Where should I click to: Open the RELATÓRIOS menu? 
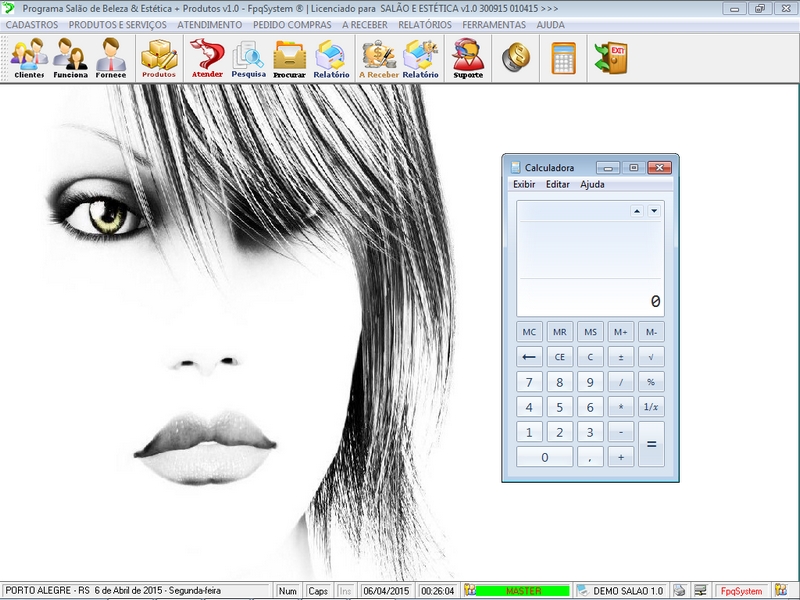tap(425, 24)
